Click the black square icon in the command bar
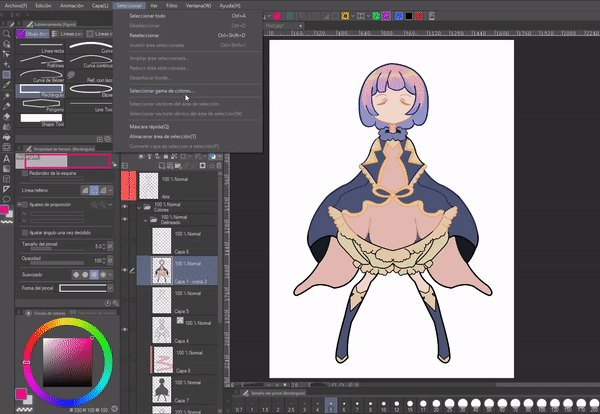Screen dimensions: 600x414 (x=409, y=16)
